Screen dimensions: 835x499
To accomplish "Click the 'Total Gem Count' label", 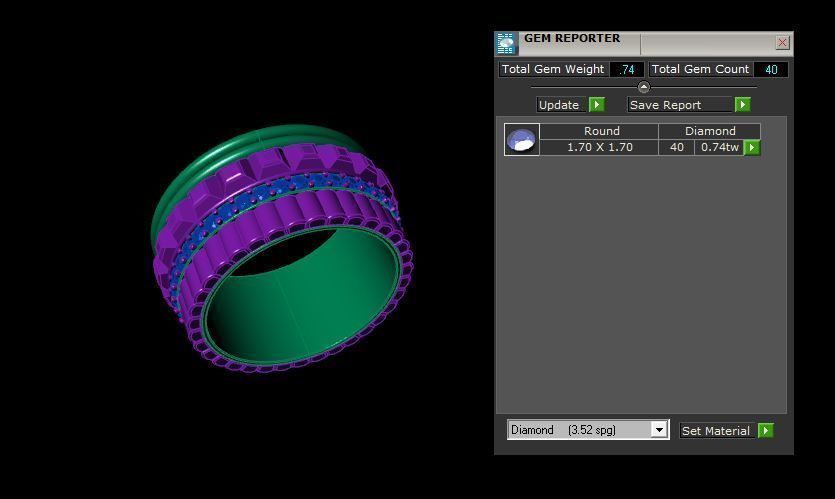I will (700, 69).
